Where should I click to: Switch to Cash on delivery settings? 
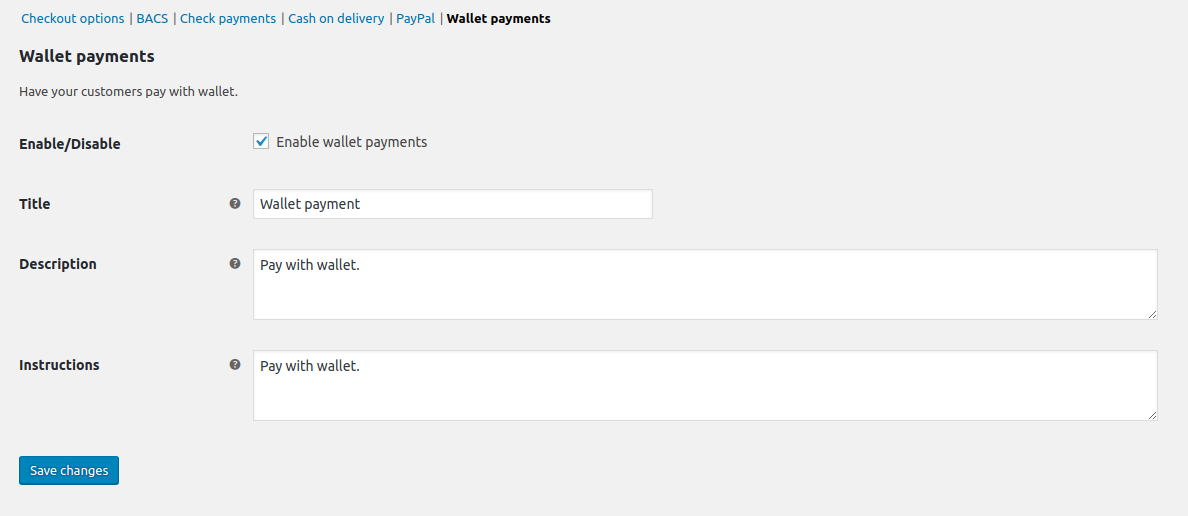[x=336, y=18]
